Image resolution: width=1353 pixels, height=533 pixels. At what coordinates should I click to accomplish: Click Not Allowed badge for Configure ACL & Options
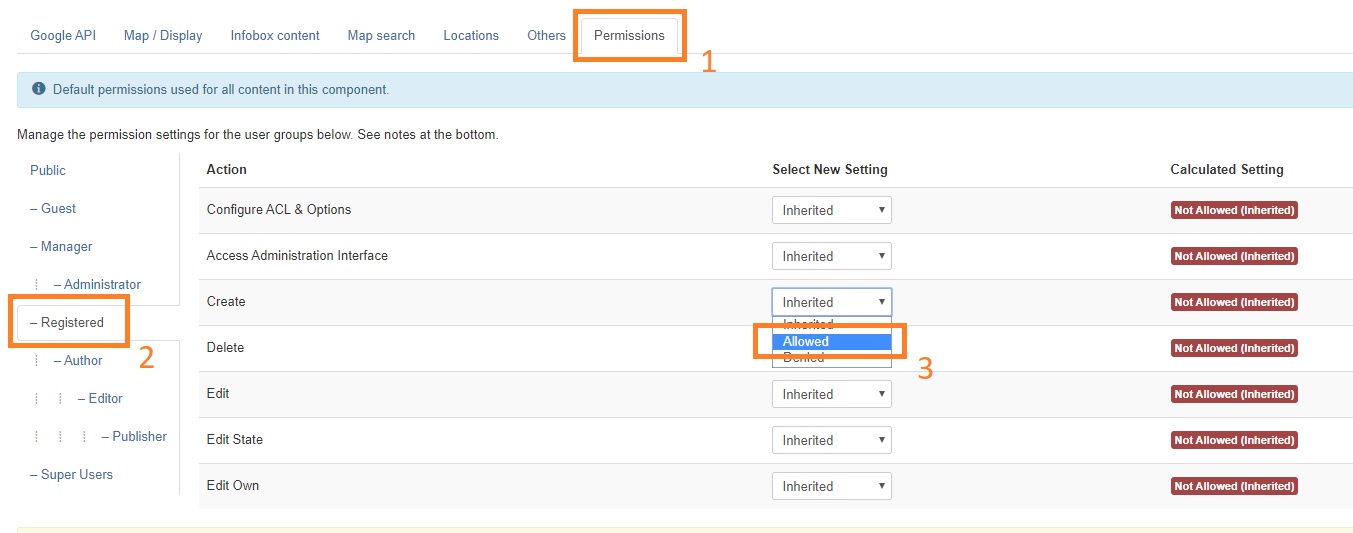[1234, 210]
